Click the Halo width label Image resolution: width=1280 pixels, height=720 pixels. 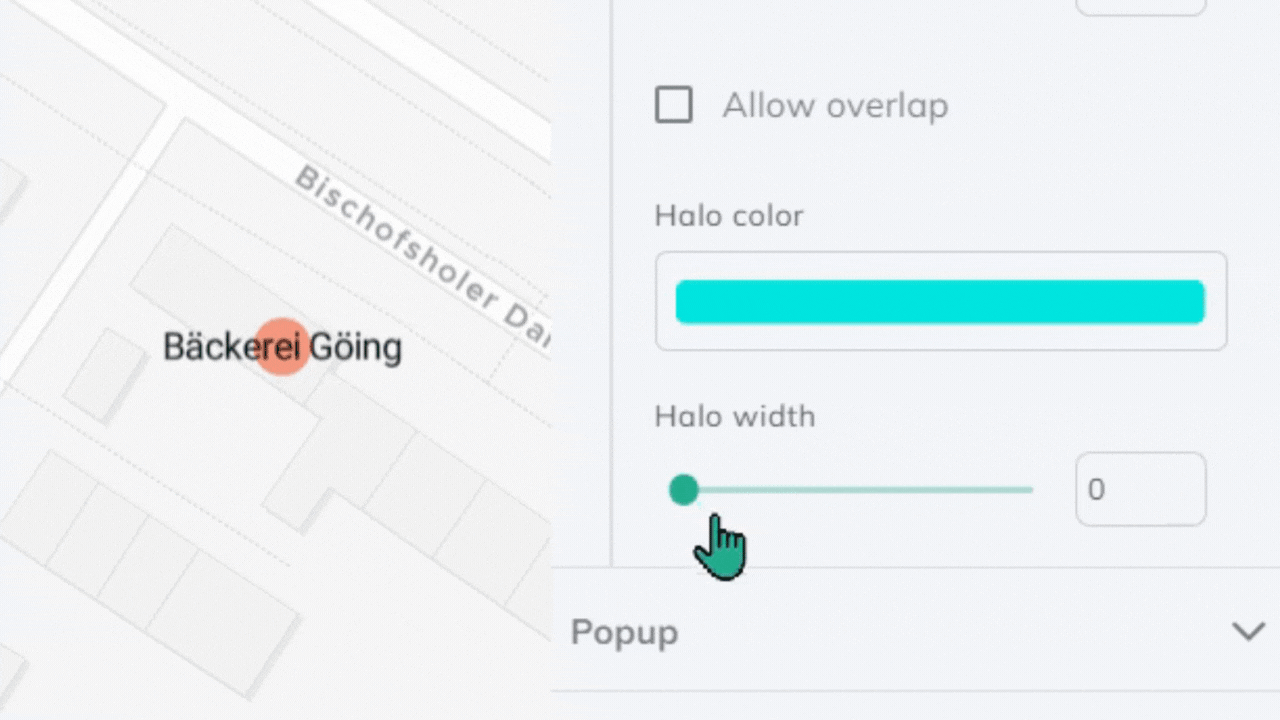click(734, 416)
